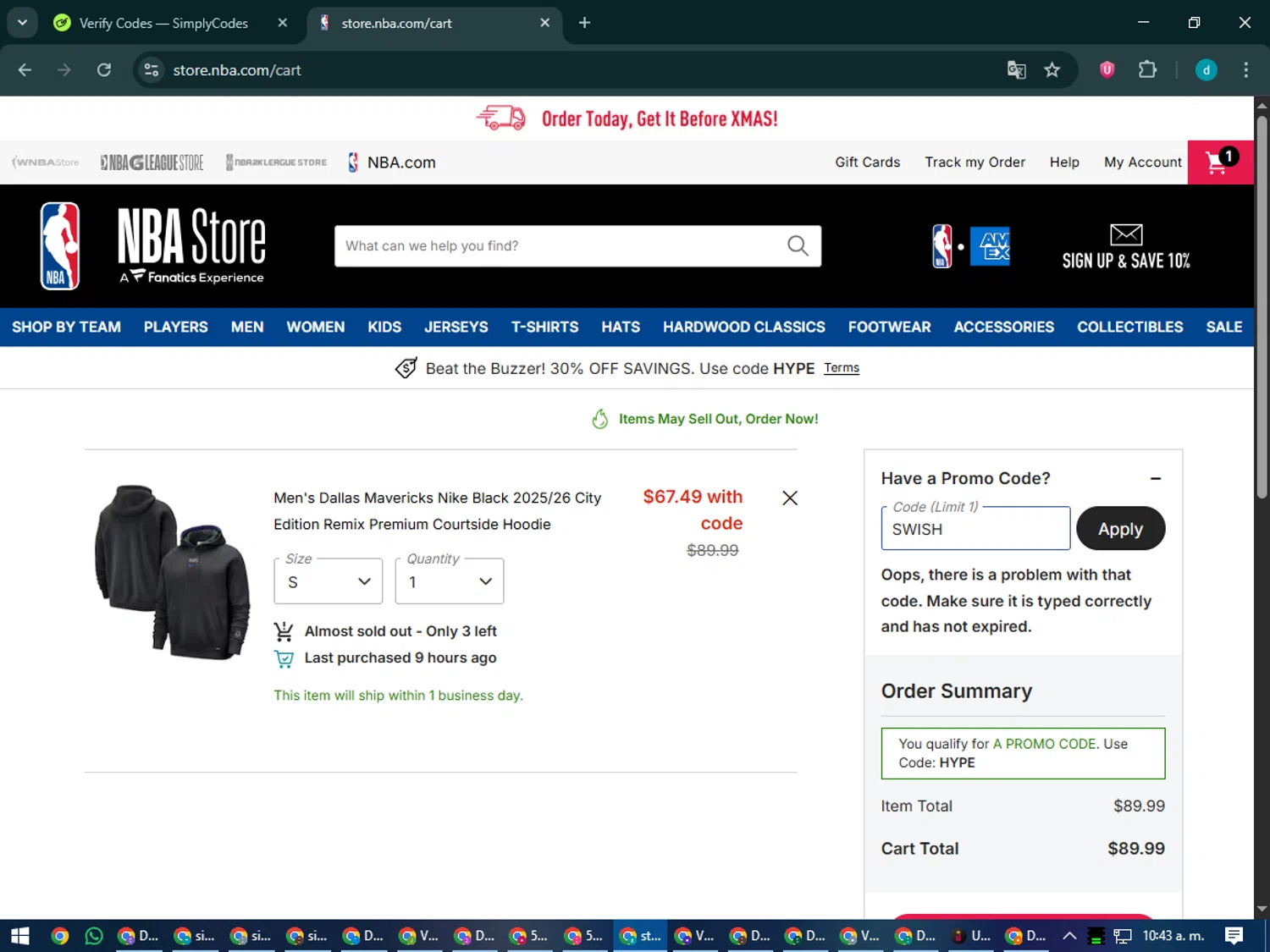Open the red shield extension icon
1270x952 pixels.
[1107, 70]
